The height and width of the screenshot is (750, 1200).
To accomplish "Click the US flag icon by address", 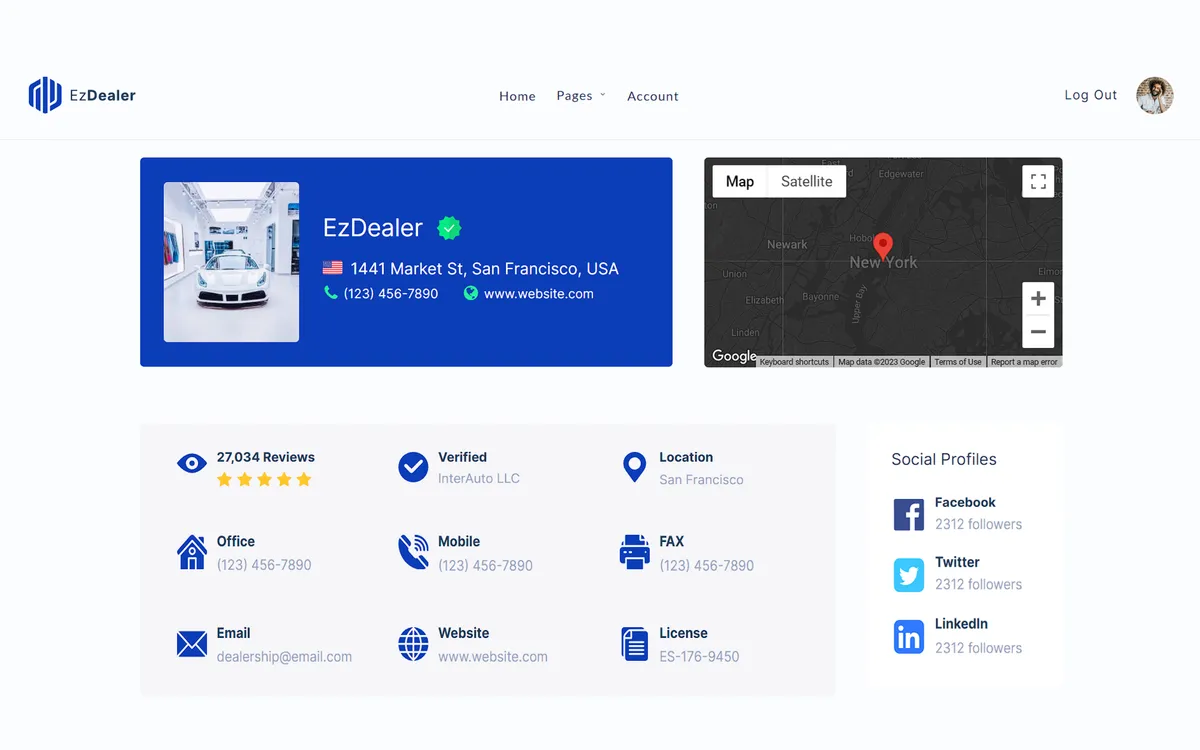I will (x=332, y=268).
